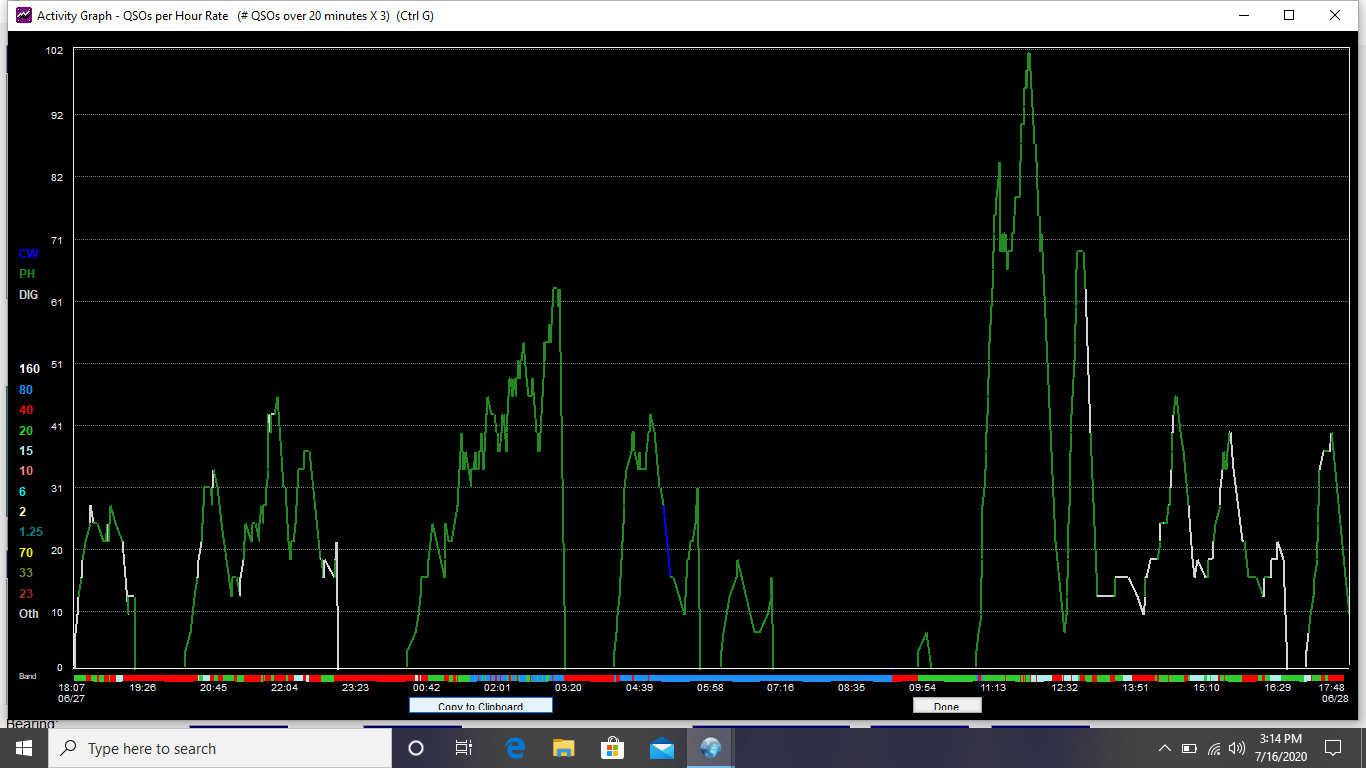Select the CW mode legend label
1366x768 pixels.
click(28, 254)
